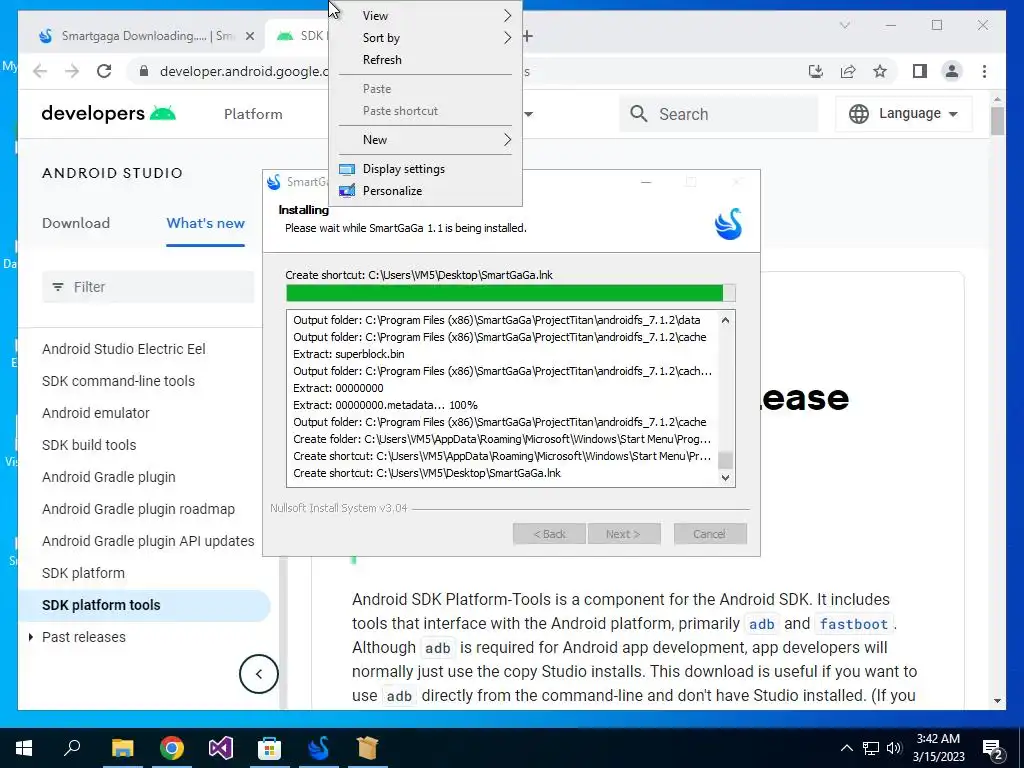
Task: Click the page Search field
Action: (x=718, y=114)
